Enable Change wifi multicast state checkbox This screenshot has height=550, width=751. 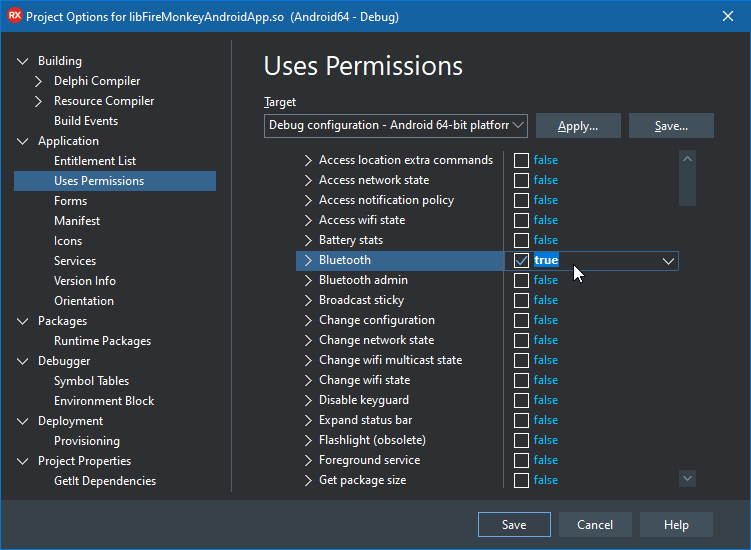click(x=521, y=360)
